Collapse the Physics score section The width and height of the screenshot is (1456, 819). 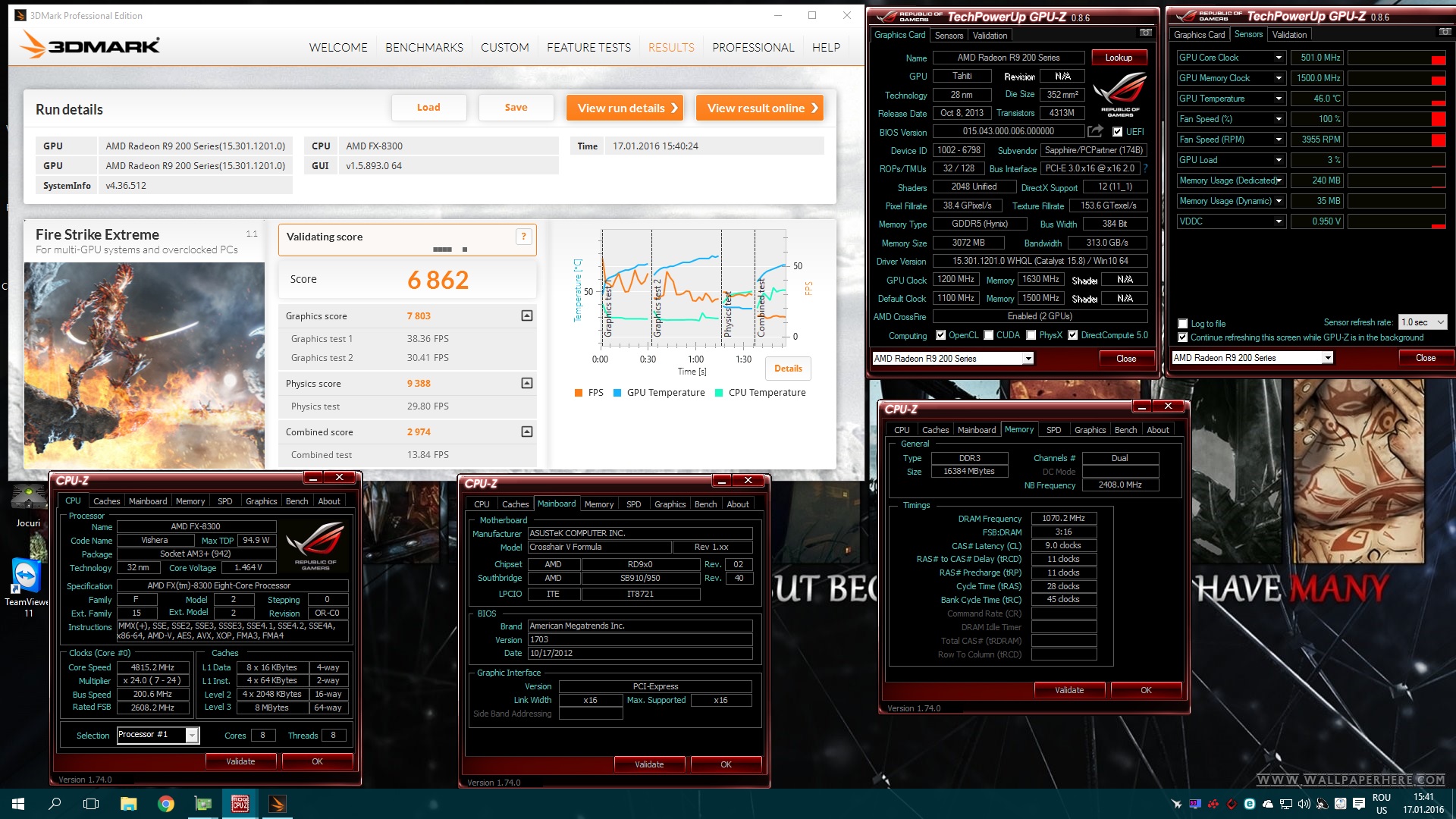click(x=527, y=383)
